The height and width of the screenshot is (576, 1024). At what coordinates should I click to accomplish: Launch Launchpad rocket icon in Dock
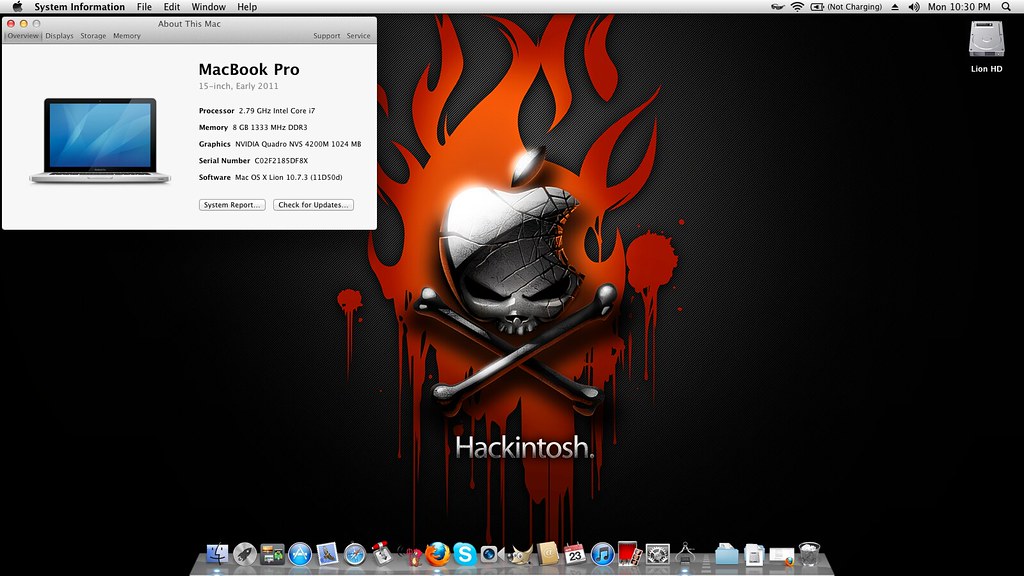point(245,554)
